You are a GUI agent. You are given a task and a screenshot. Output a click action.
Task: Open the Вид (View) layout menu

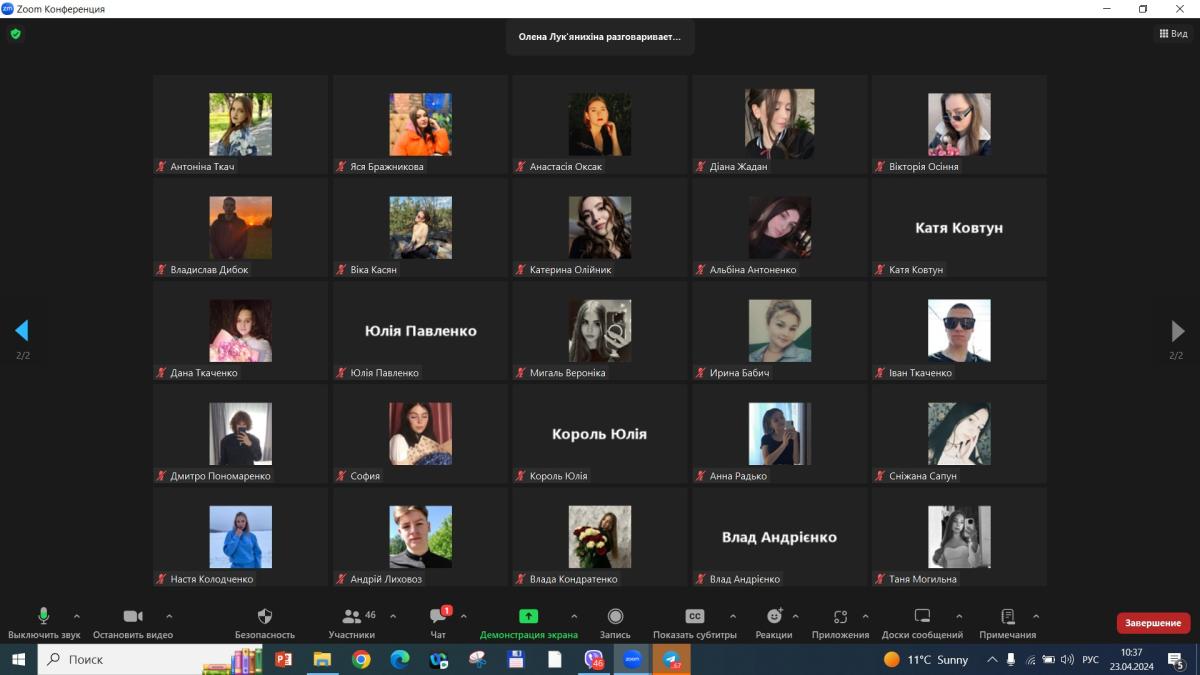pyautogui.click(x=1173, y=34)
